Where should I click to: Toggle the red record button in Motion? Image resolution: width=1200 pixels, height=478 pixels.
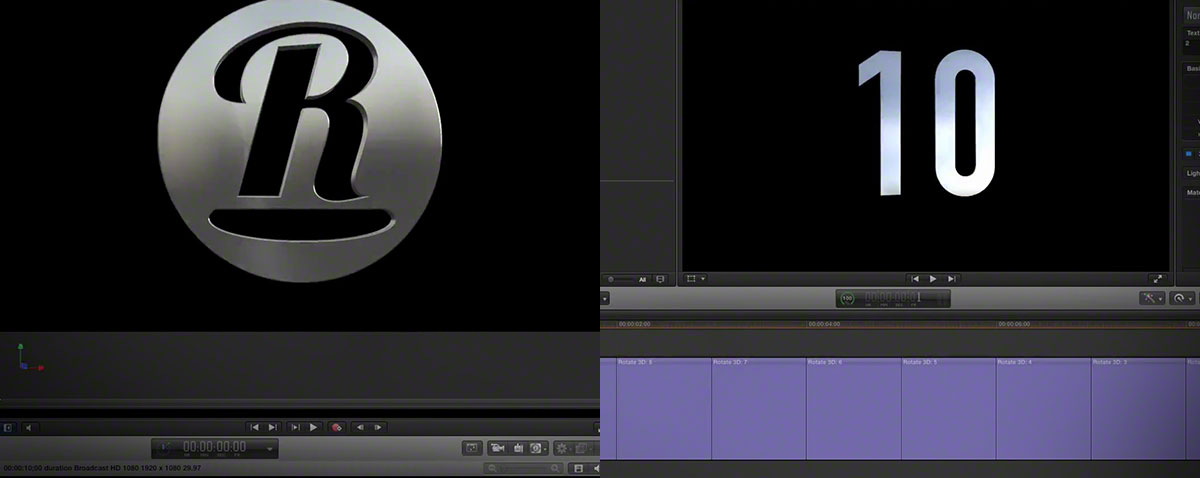click(x=337, y=427)
